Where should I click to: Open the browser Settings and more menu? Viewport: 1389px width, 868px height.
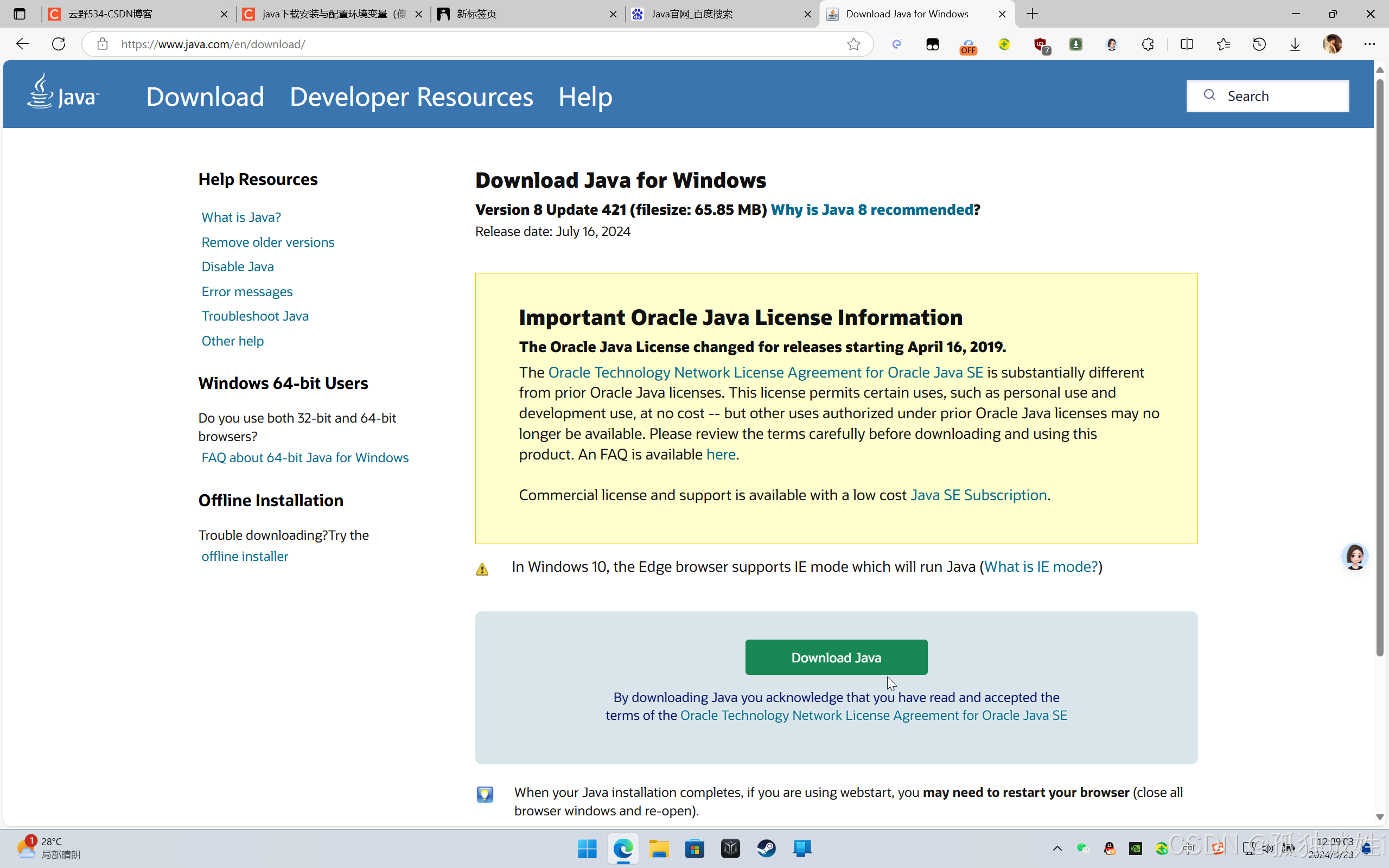(x=1369, y=44)
